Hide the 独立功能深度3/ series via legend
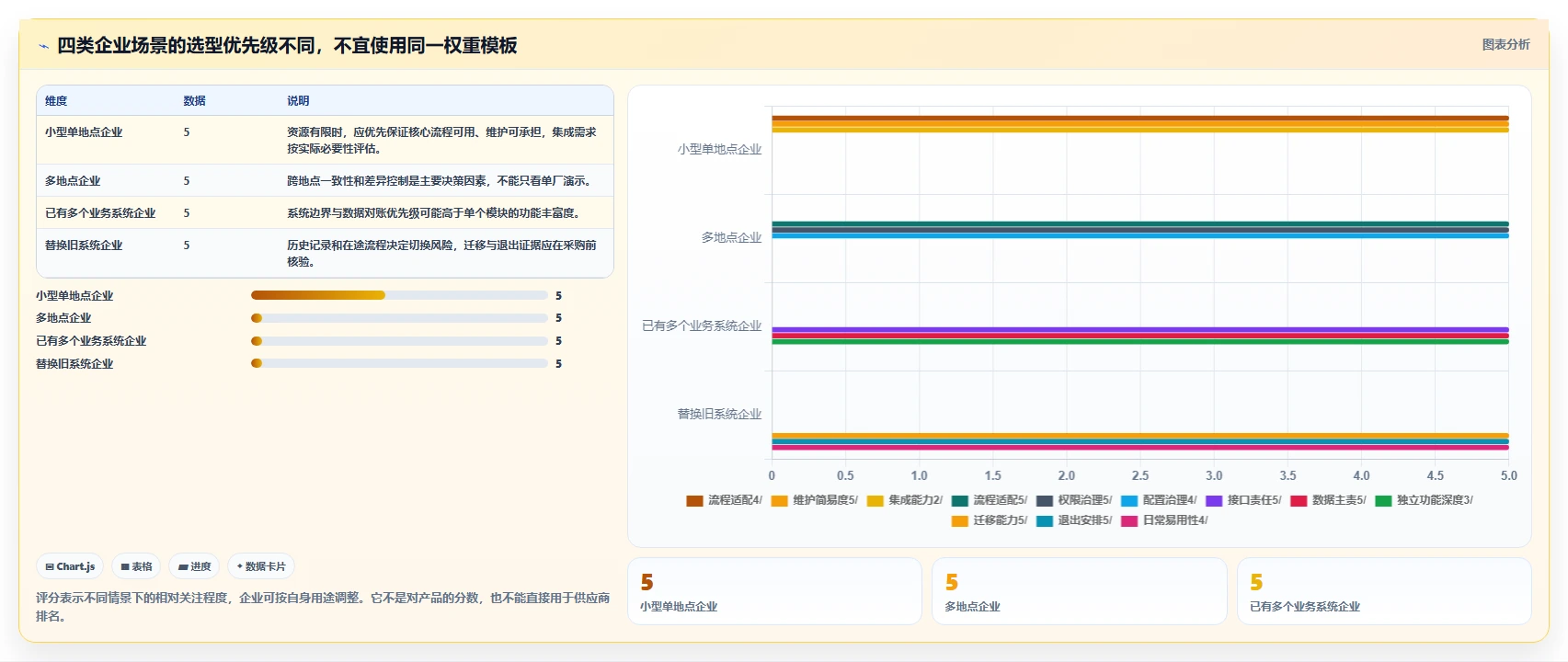This screenshot has height=662, width=1568. pos(1423,500)
